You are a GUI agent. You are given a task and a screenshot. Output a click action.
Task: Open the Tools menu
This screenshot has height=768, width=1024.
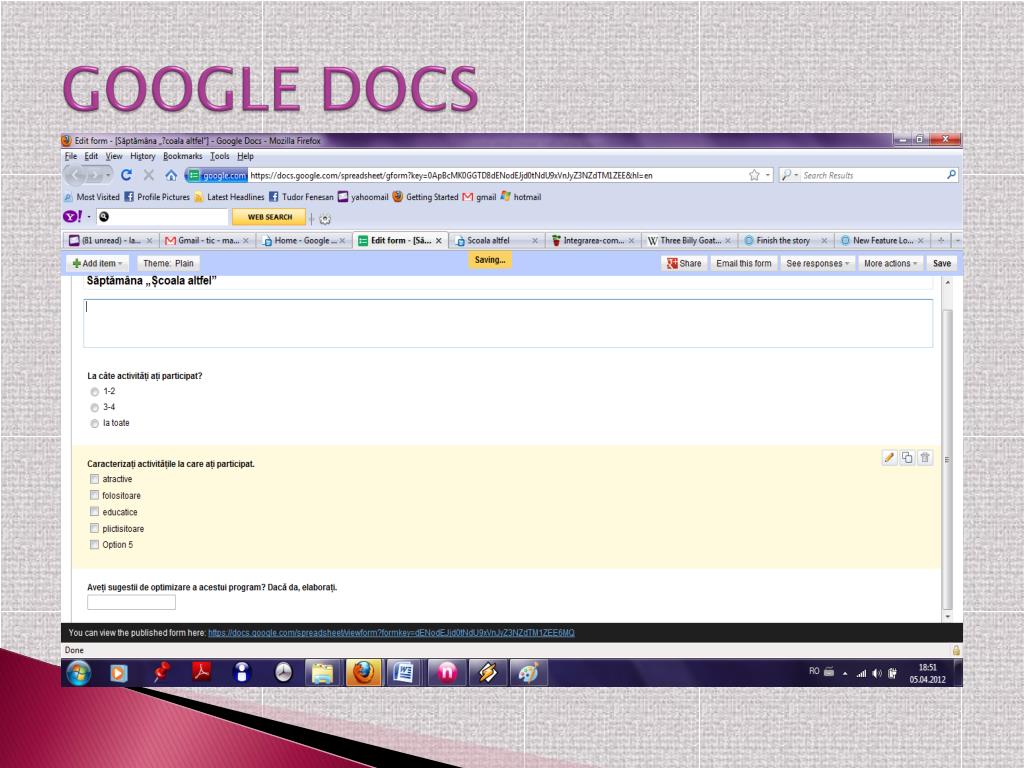click(x=219, y=156)
